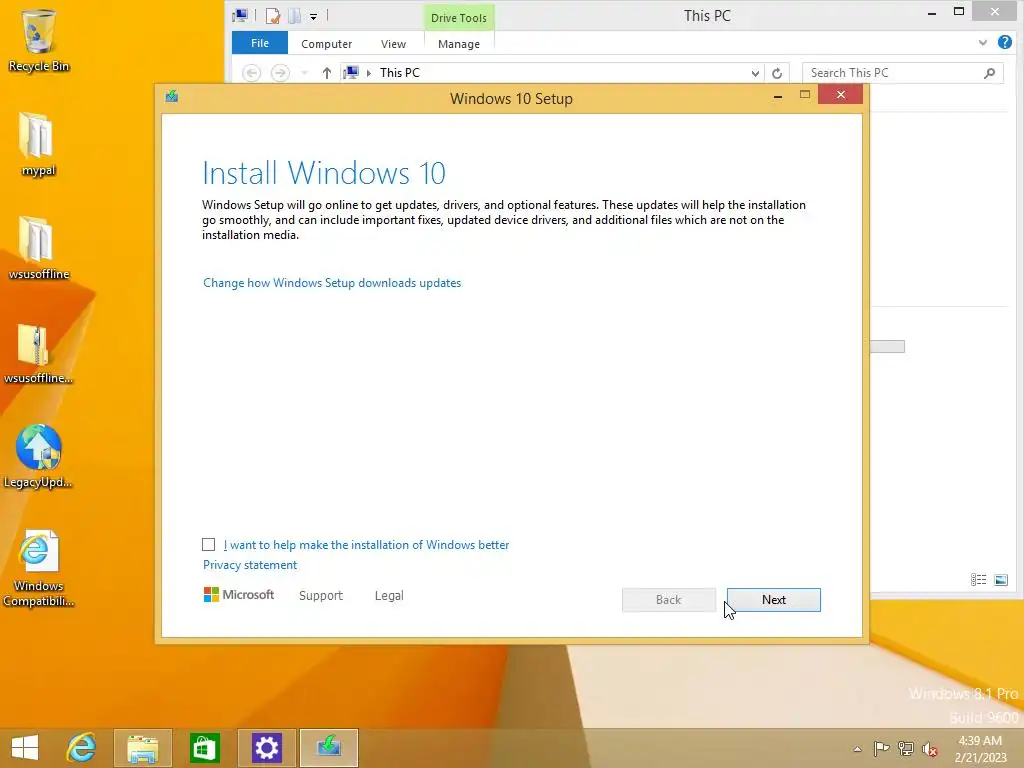The height and width of the screenshot is (768, 1024).
Task: Switch This PC to details view icon
Action: 978,579
